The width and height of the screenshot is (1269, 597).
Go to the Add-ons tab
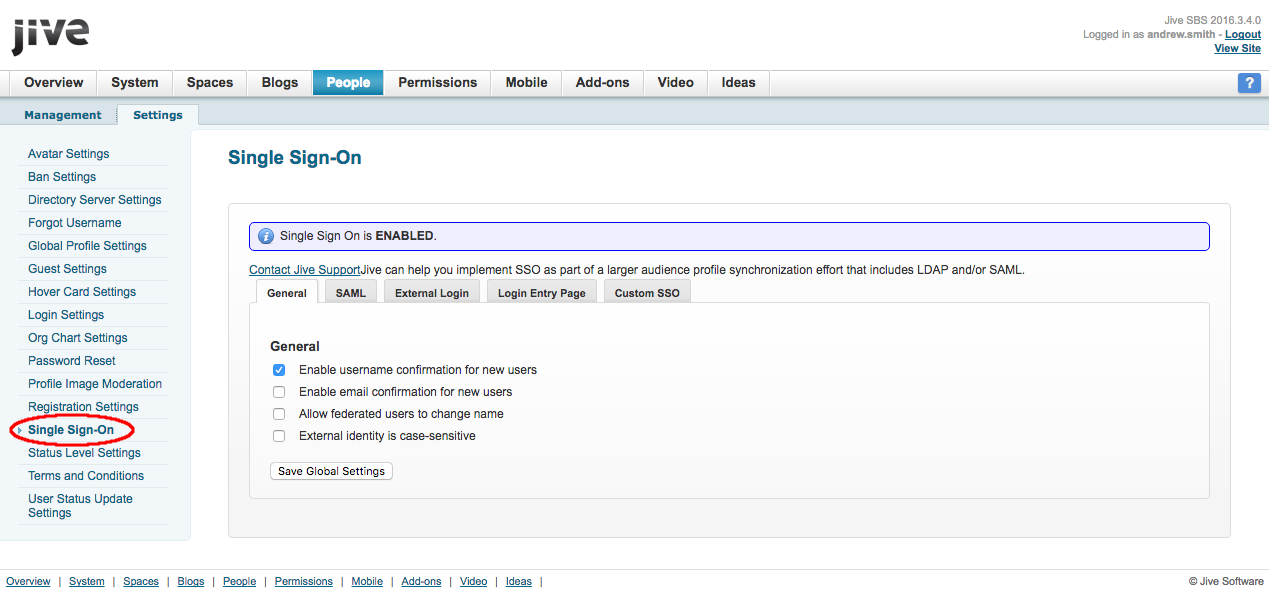click(603, 83)
